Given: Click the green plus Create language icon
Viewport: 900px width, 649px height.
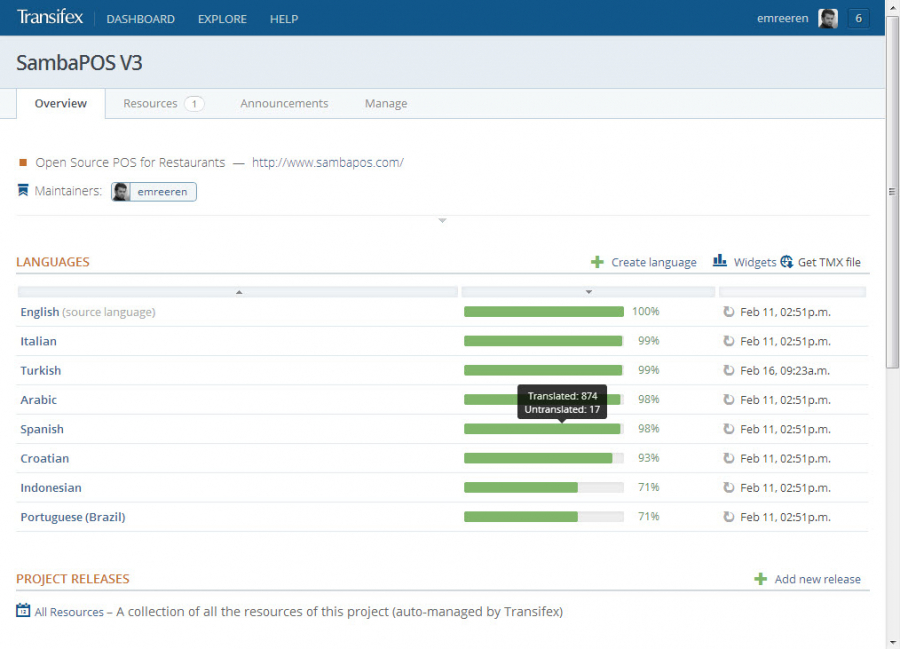Looking at the screenshot, I should [x=597, y=262].
